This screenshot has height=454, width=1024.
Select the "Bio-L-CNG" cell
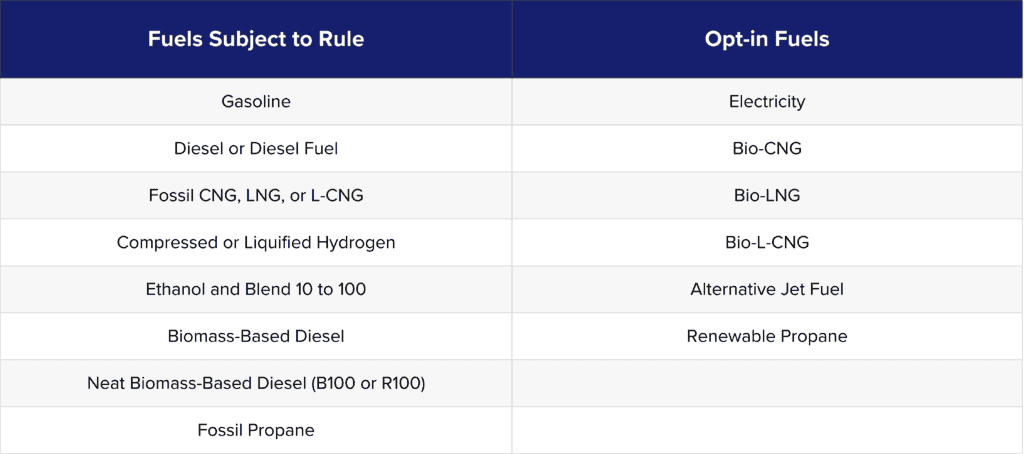point(767,243)
